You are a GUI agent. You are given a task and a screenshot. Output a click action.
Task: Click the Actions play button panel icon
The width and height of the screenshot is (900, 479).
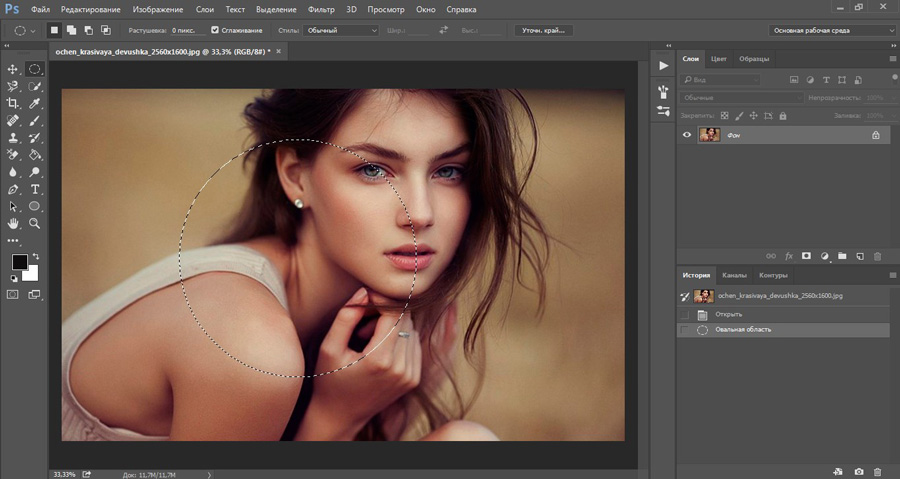[662, 65]
